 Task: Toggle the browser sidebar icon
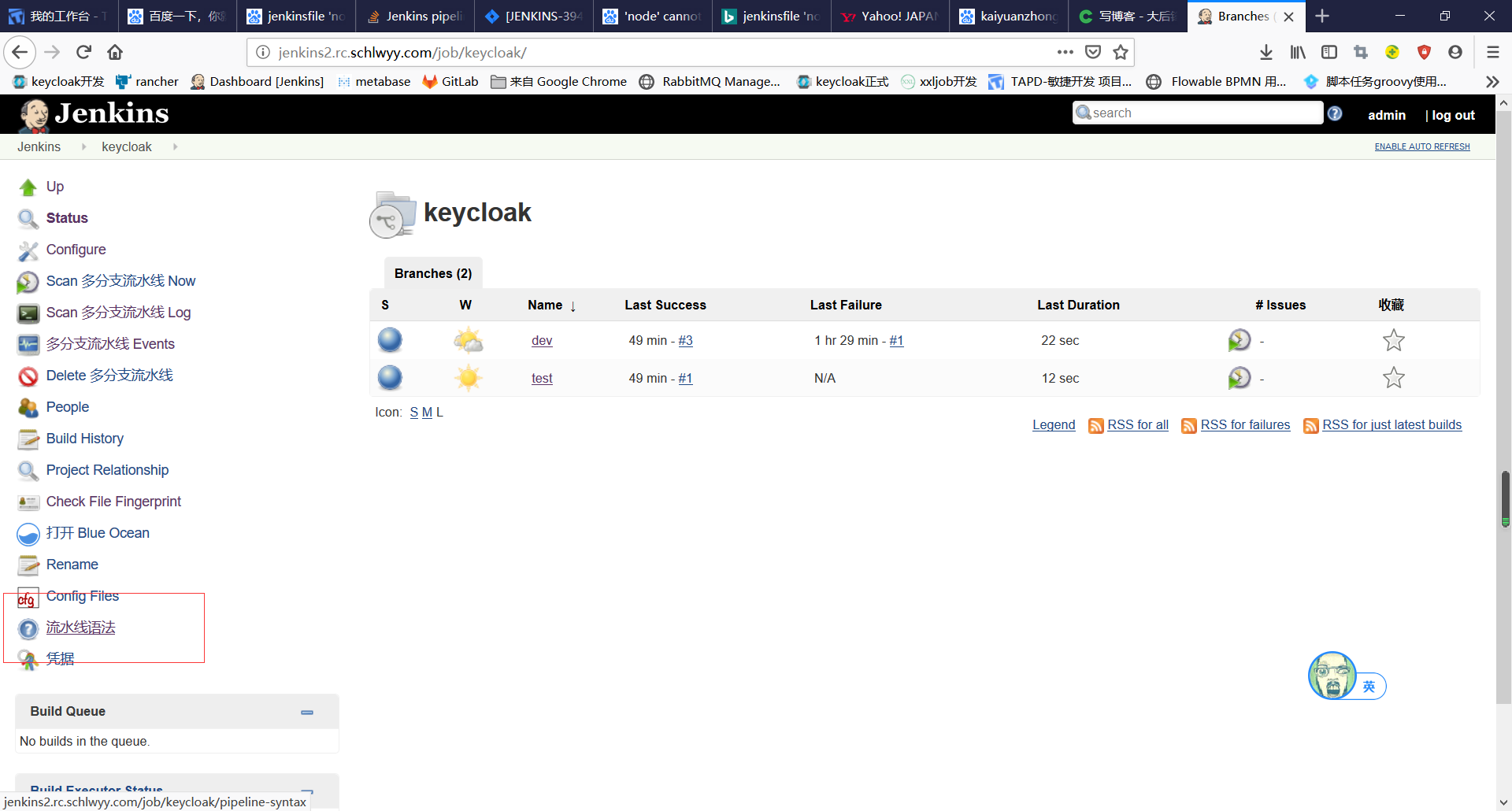1329,52
